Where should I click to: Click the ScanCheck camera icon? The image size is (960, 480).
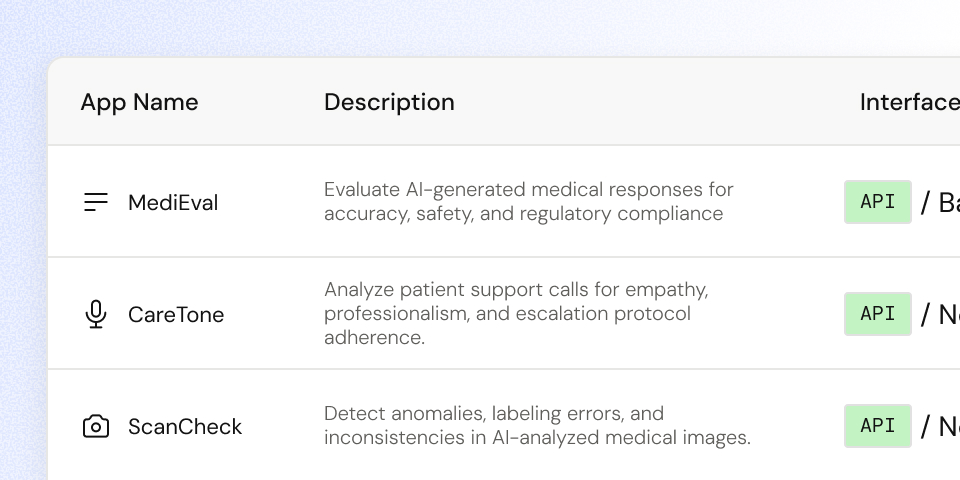pyautogui.click(x=96, y=426)
